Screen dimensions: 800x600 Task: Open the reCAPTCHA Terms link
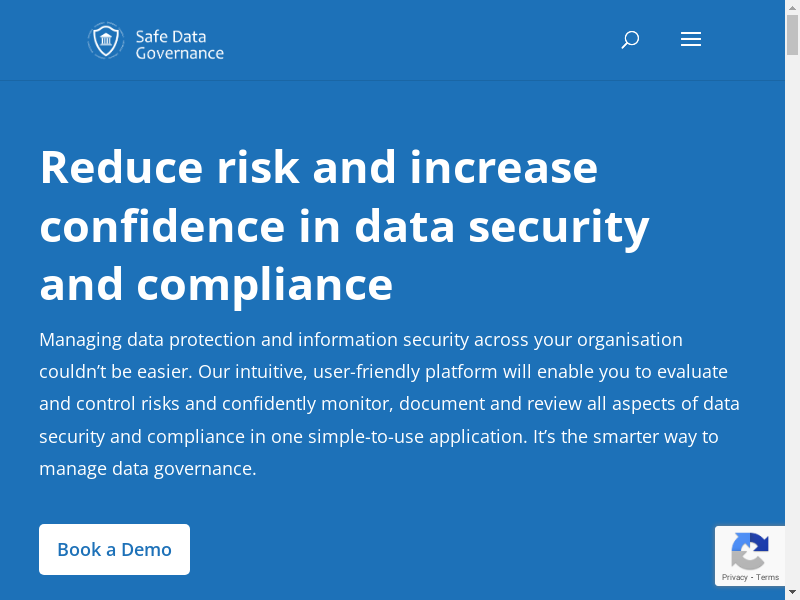[768, 577]
